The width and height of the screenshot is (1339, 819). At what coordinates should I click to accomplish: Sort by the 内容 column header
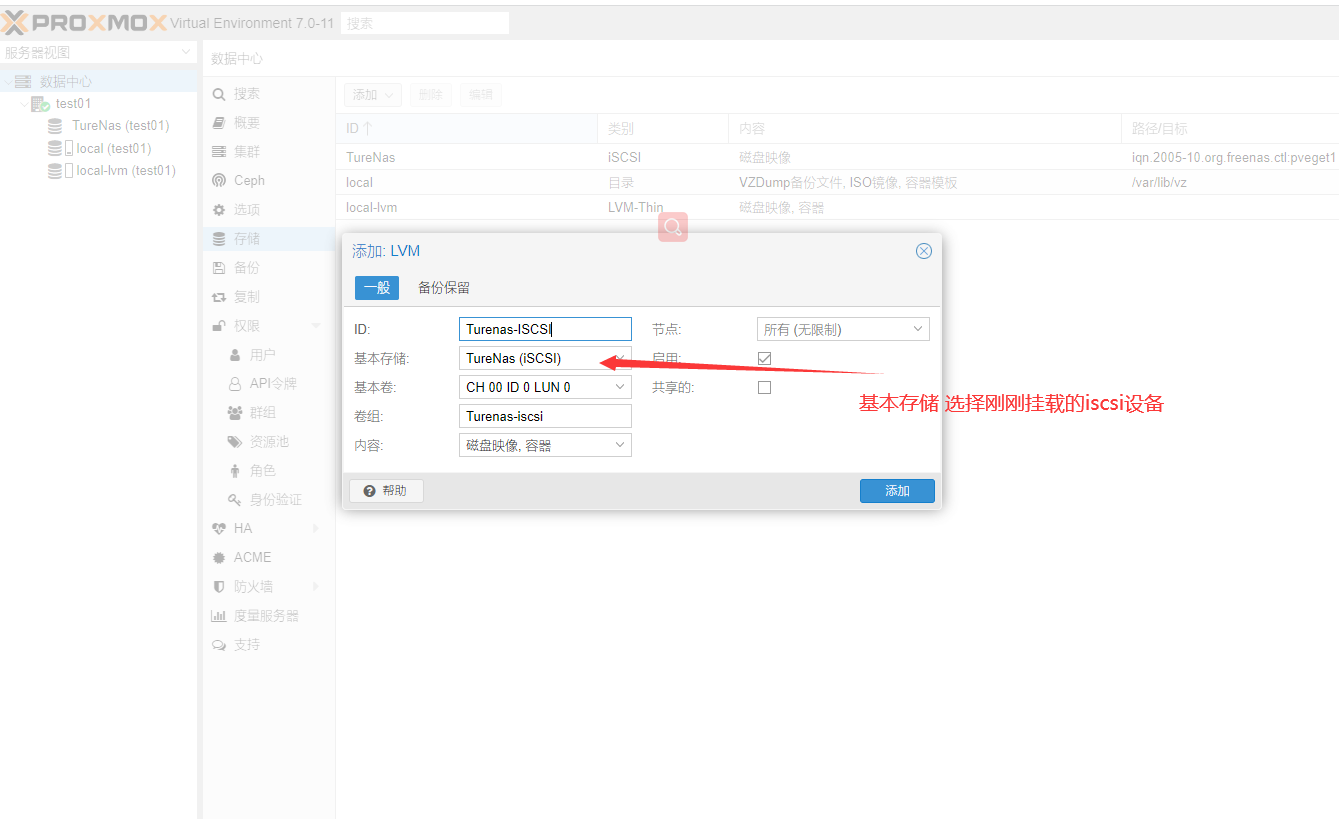(924, 129)
